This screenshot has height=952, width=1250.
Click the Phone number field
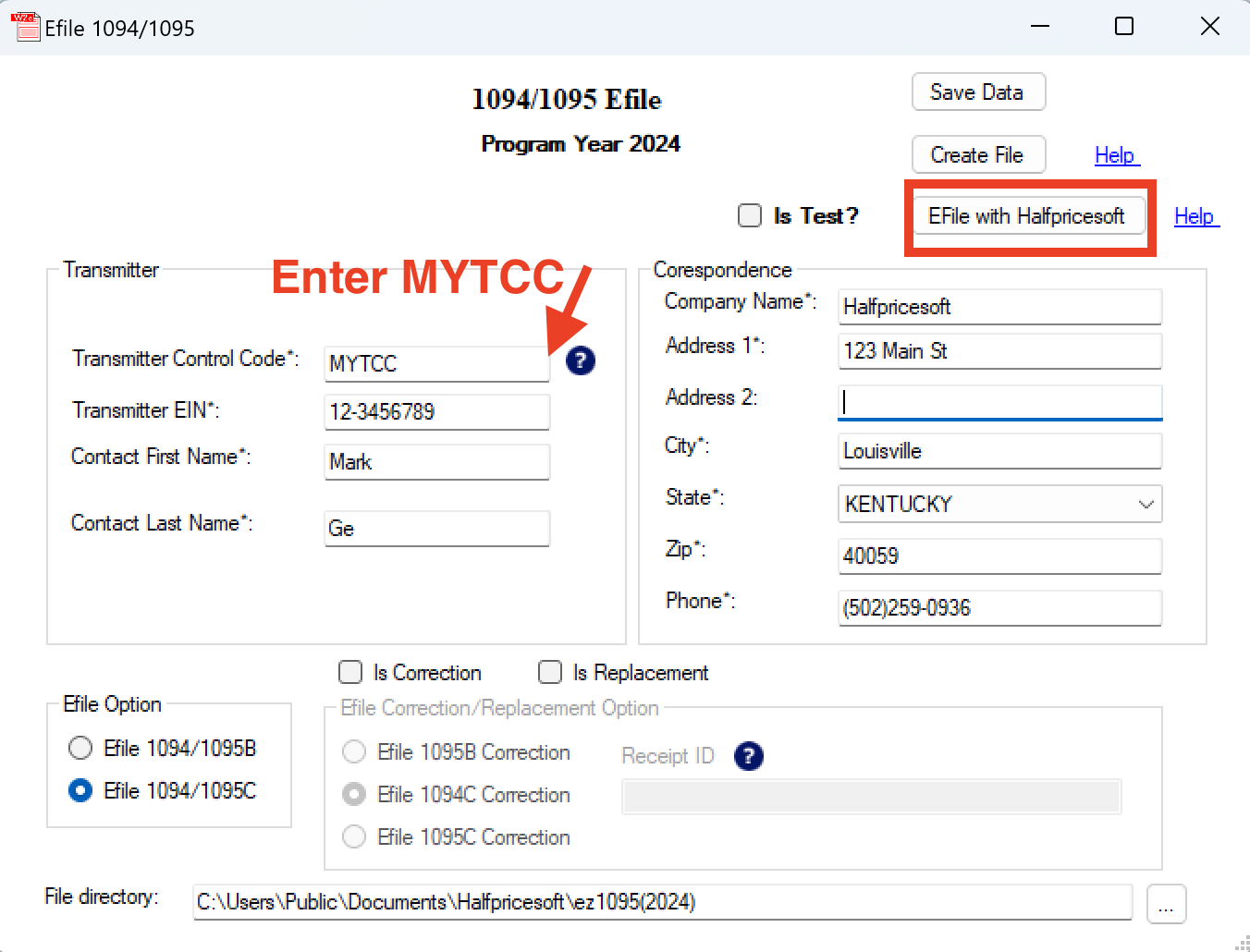click(999, 607)
